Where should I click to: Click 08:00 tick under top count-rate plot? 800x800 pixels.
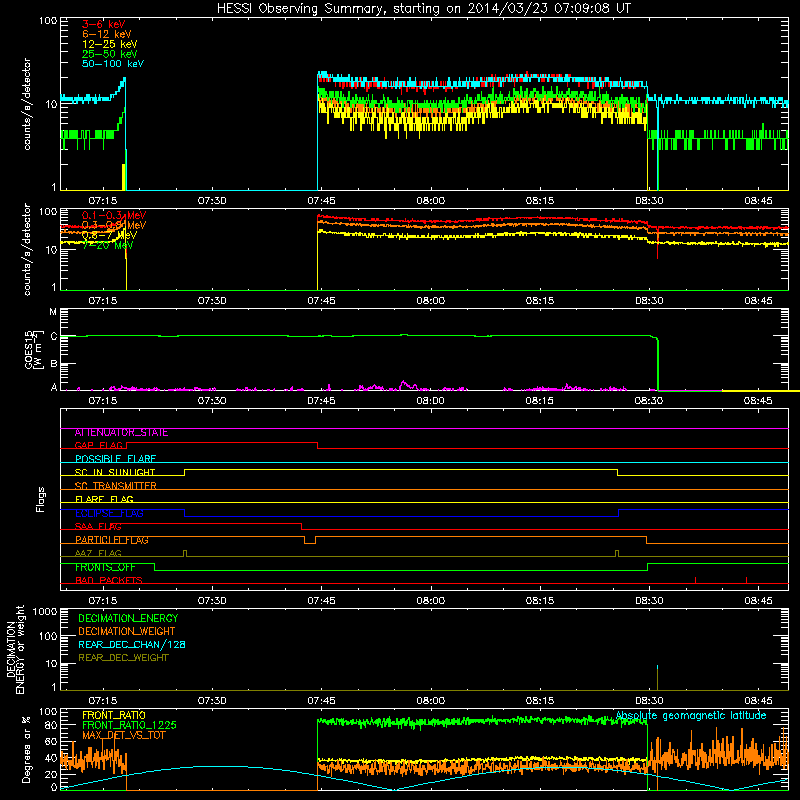431,201
